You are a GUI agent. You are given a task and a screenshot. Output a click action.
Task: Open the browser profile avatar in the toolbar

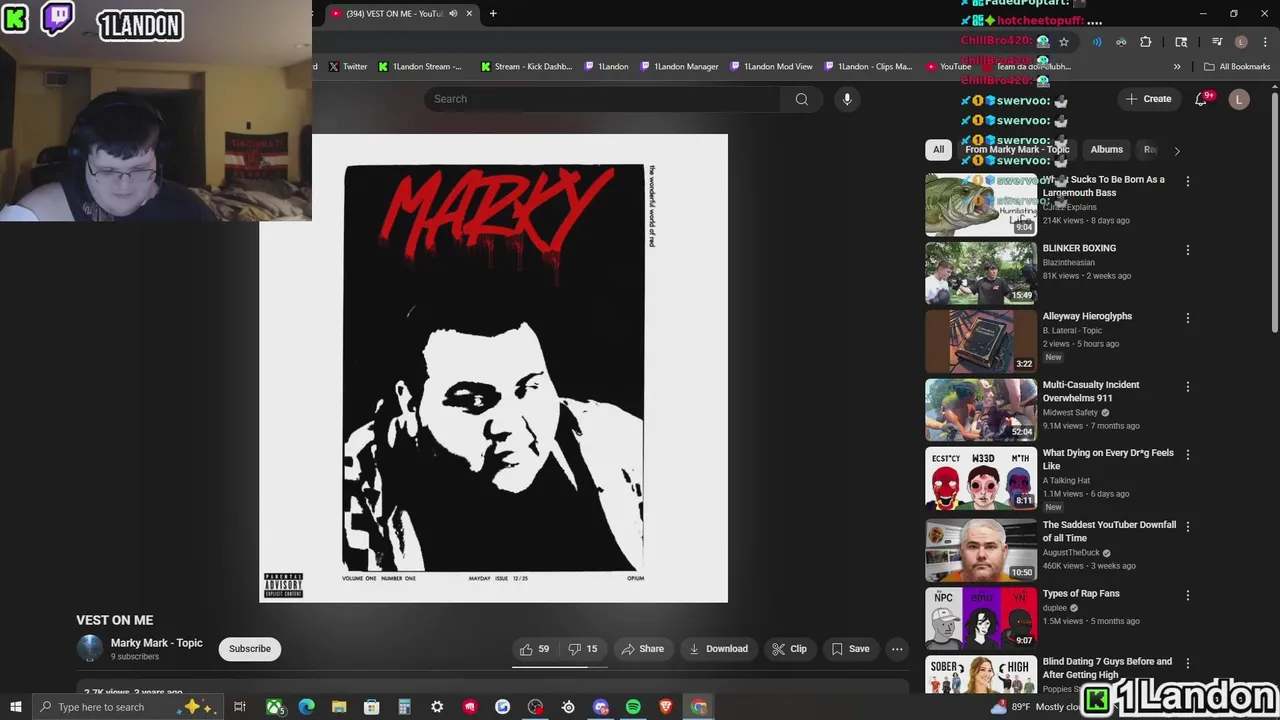[x=1241, y=42]
